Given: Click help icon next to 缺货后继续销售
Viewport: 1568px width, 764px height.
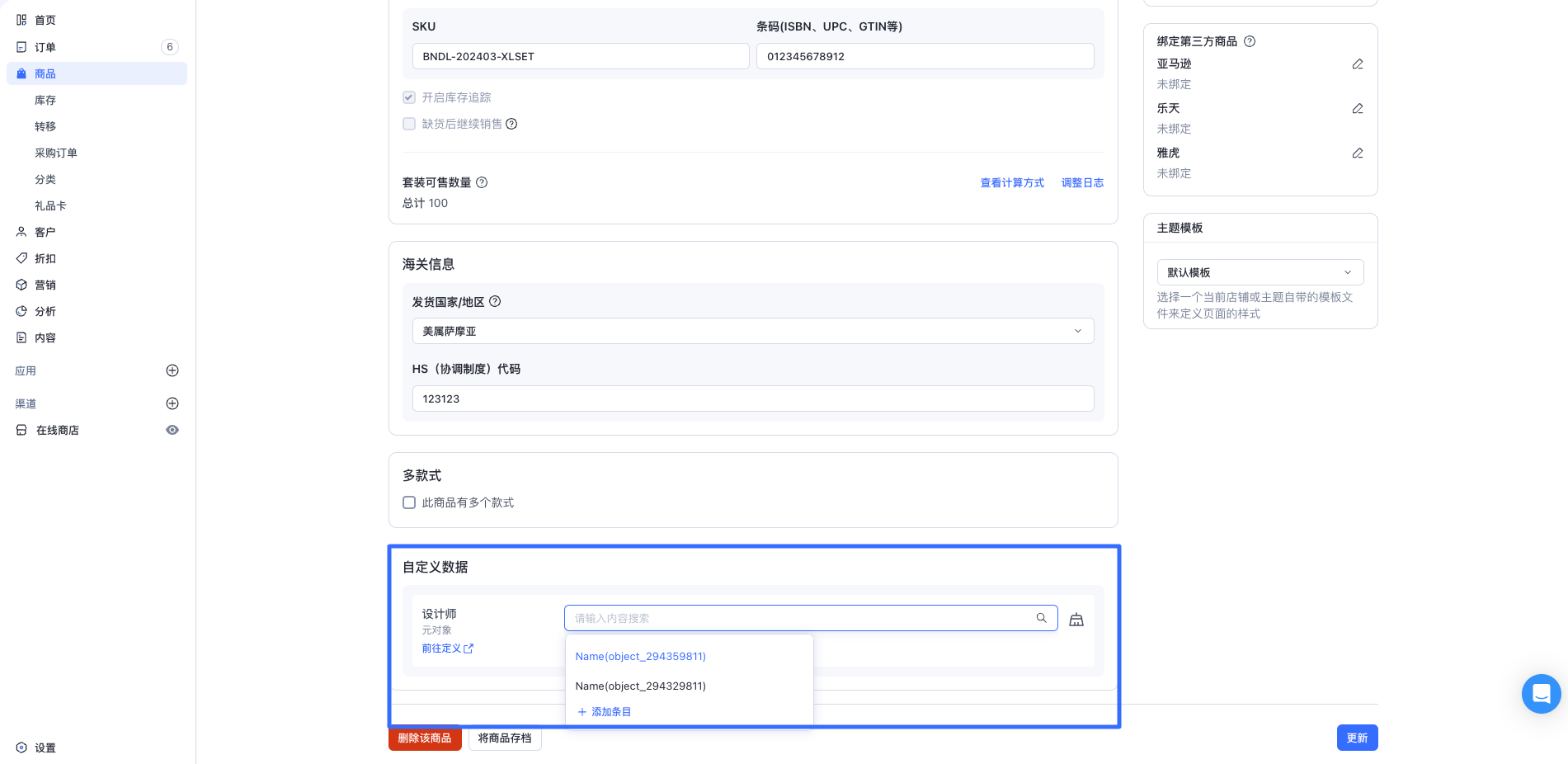Looking at the screenshot, I should pyautogui.click(x=511, y=124).
